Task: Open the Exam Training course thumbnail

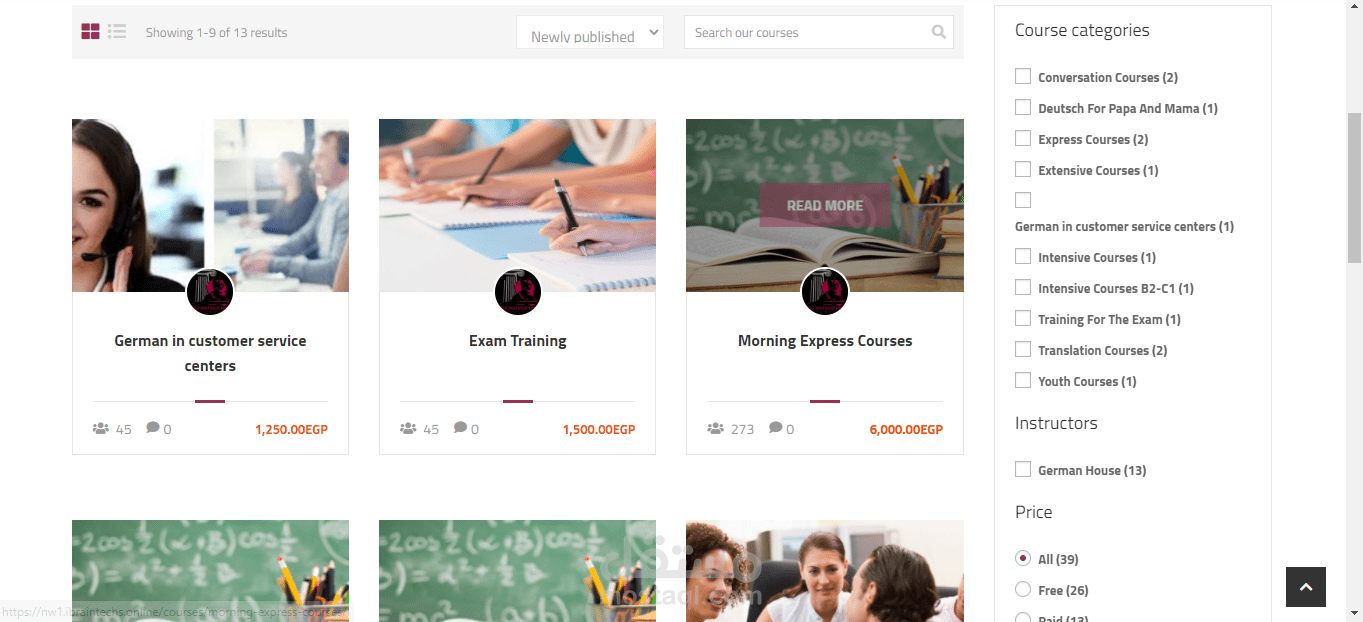Action: [517, 205]
